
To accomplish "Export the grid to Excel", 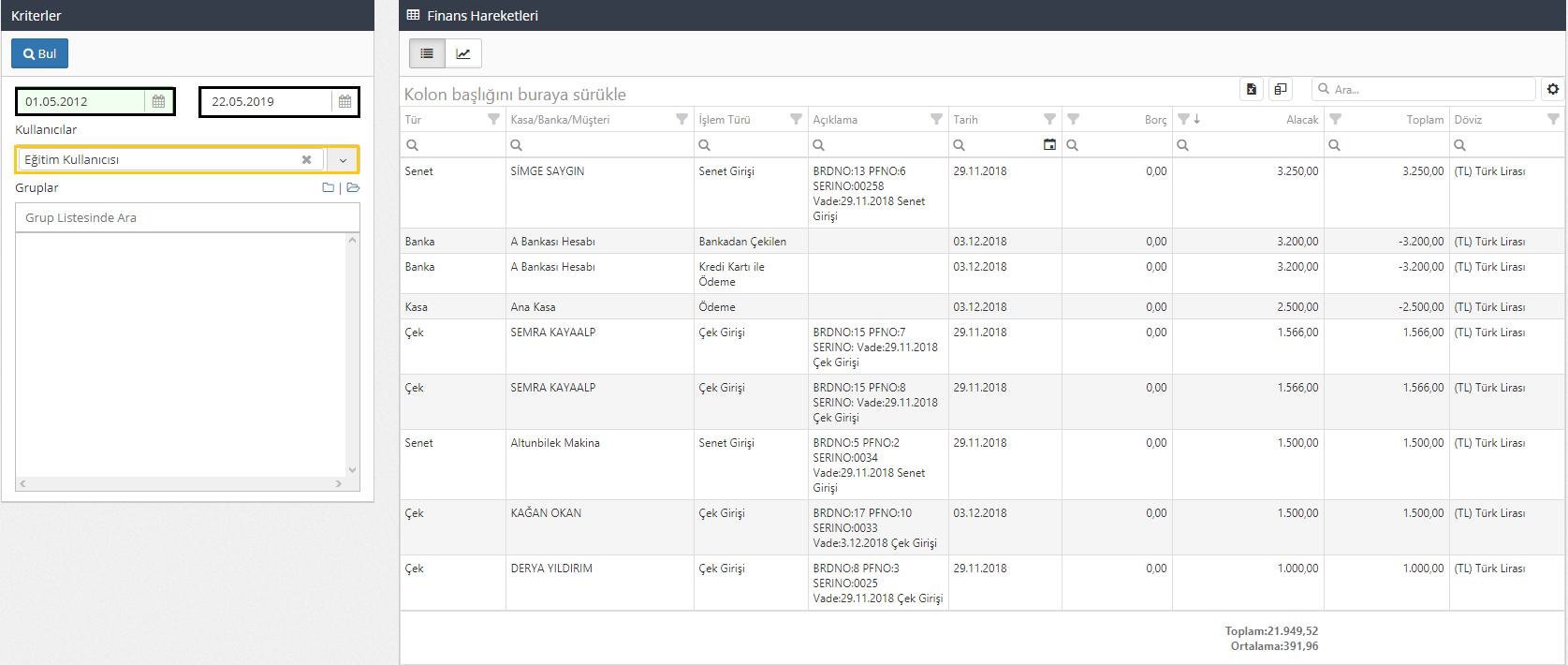I will pyautogui.click(x=1252, y=89).
